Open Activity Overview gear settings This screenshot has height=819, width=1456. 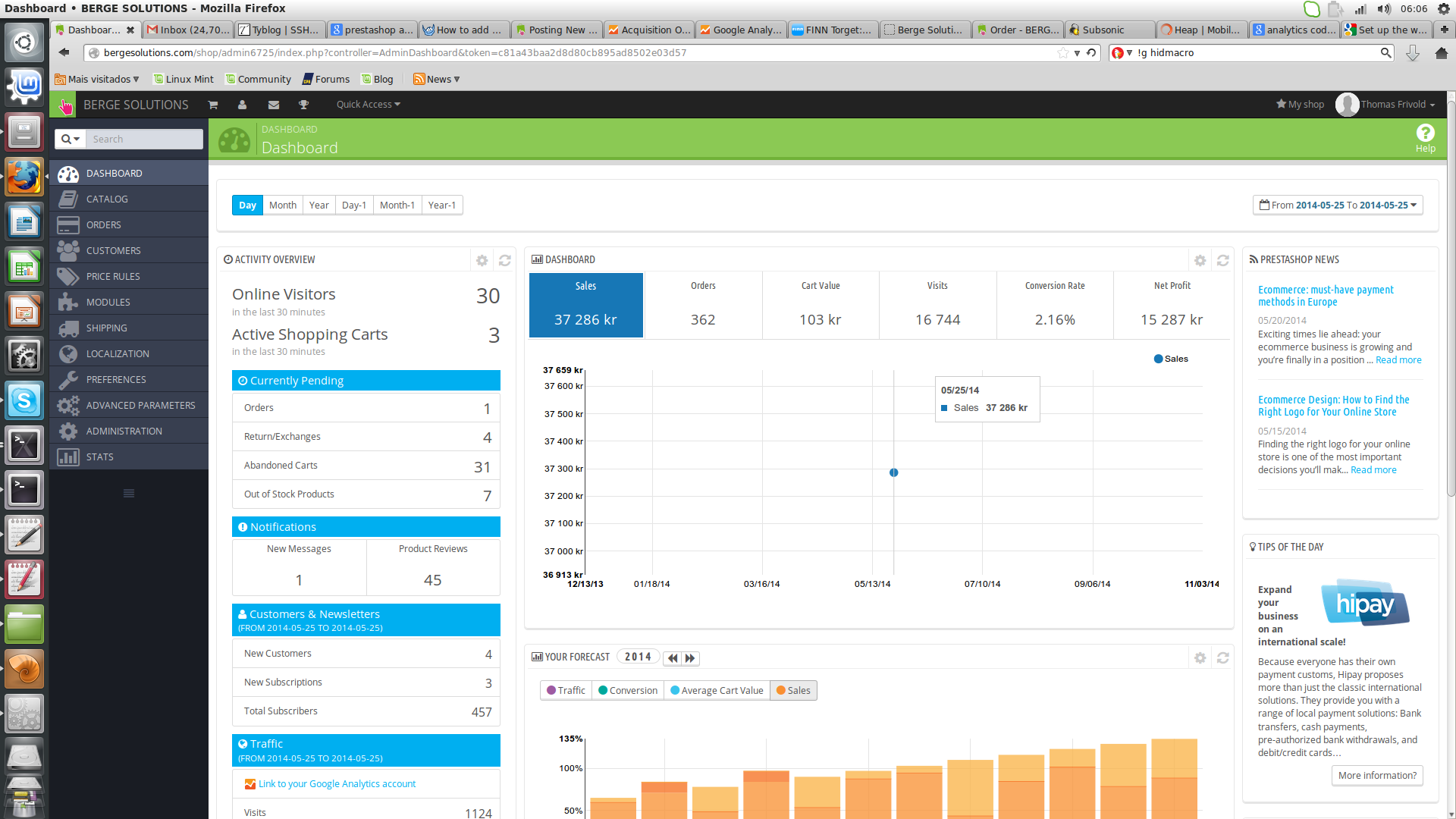pyautogui.click(x=482, y=260)
